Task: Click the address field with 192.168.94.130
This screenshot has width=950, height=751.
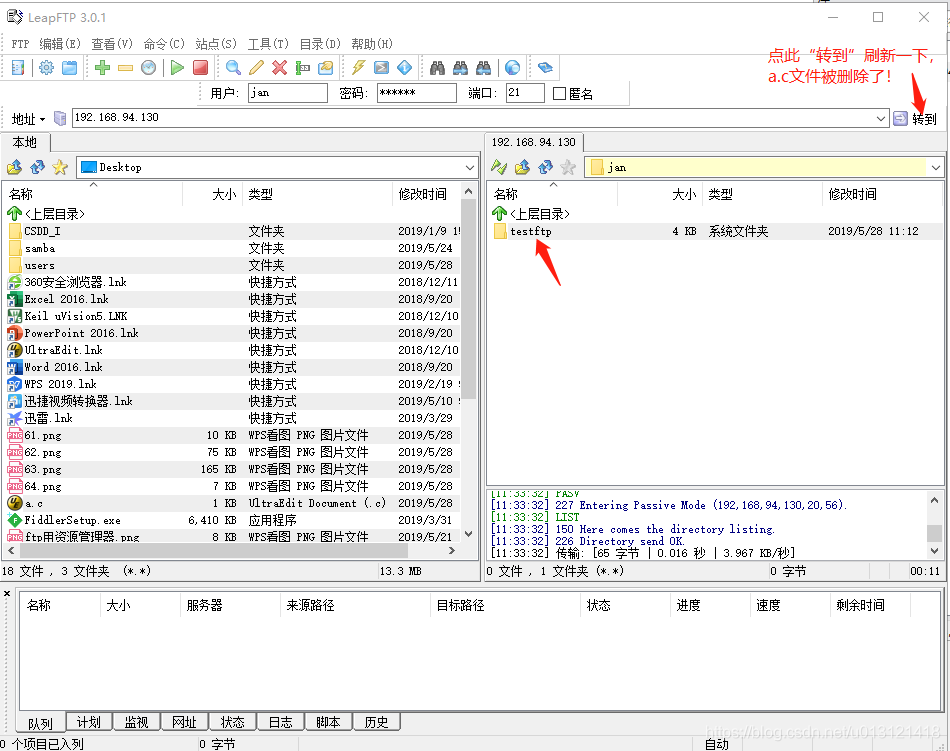Action: pos(480,118)
